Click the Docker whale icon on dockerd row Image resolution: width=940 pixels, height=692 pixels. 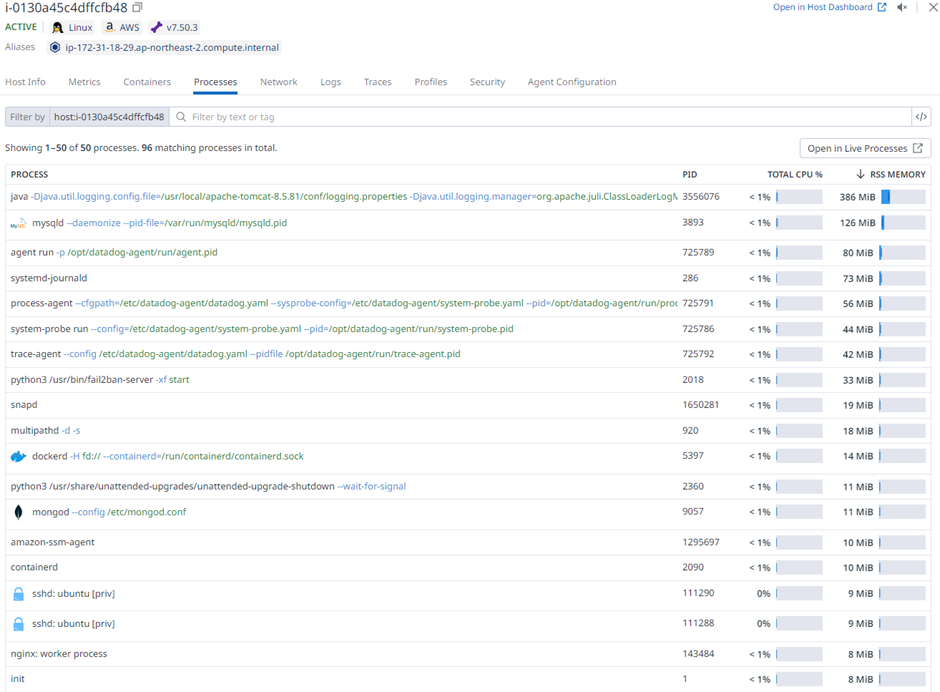[x=19, y=456]
